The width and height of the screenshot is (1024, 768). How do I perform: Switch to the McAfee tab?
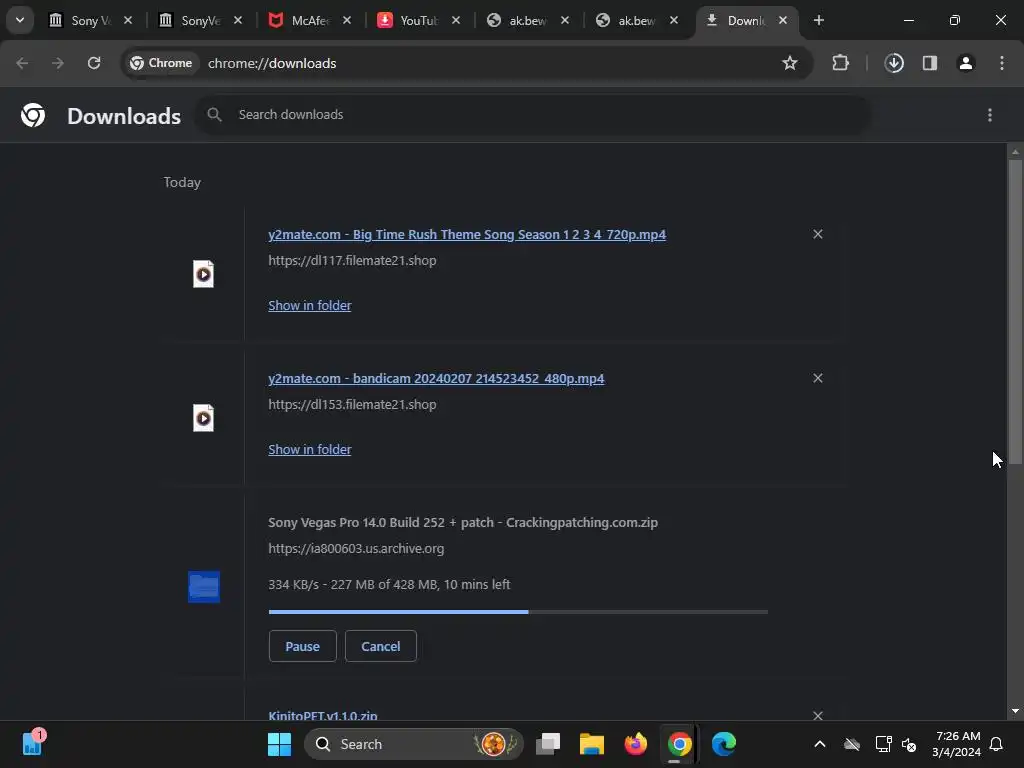[301, 20]
